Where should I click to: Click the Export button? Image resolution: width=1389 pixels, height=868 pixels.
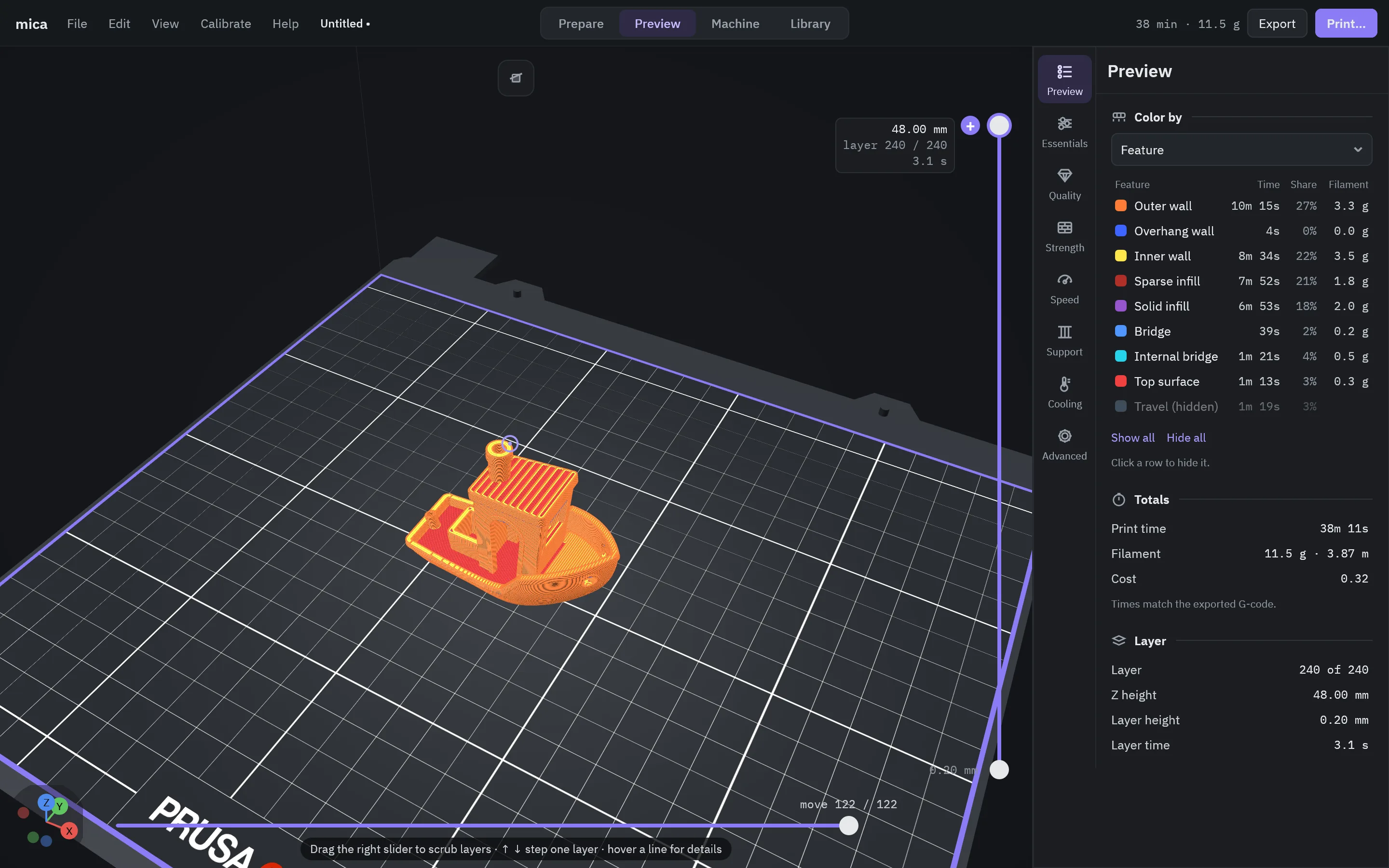pos(1277,24)
